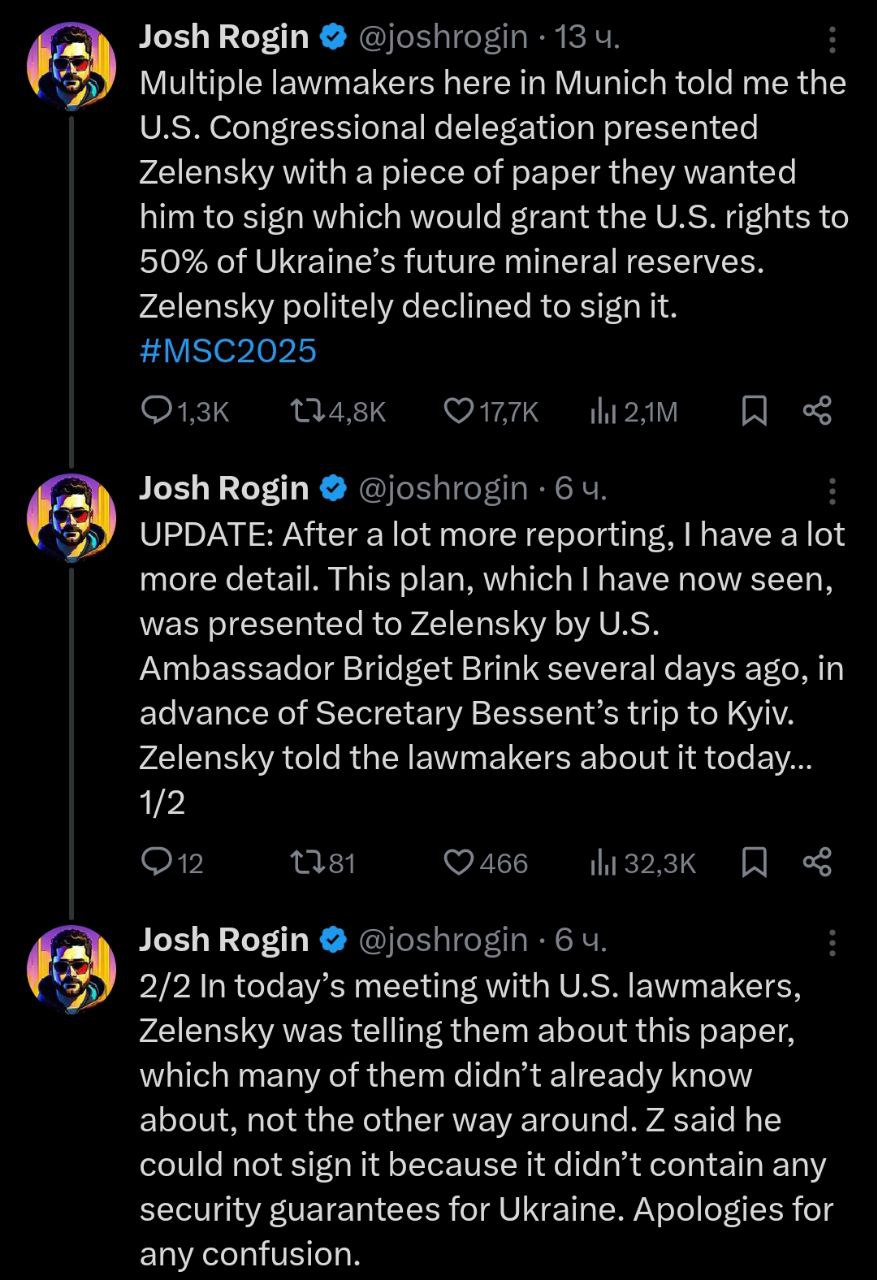
Task: Bookmark the first tweet about mineral reserves
Action: coord(754,411)
